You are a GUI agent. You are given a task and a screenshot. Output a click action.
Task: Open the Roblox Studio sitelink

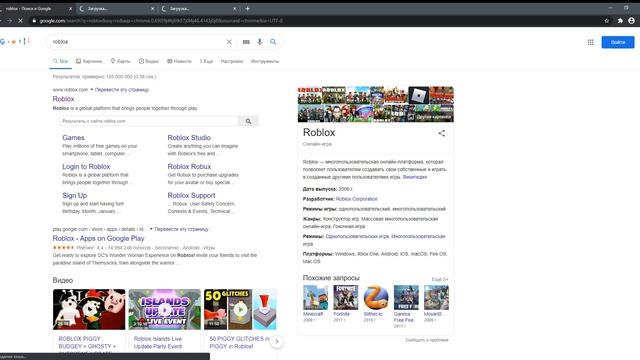189,138
